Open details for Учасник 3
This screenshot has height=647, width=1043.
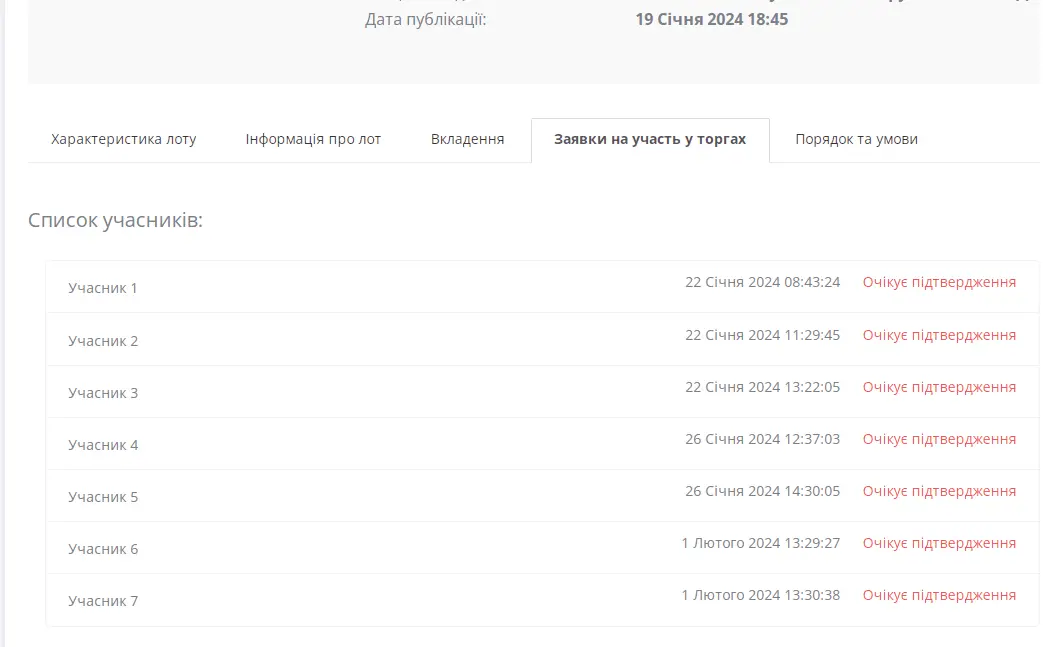click(x=103, y=392)
